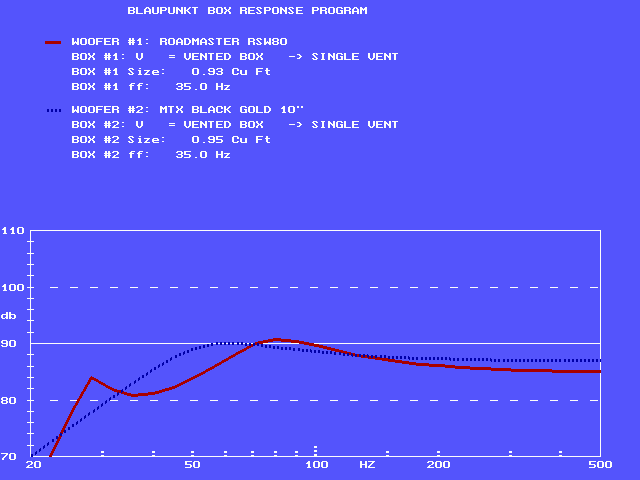Click the 100 label on the frequency axis
640x480 pixels.
317,465
